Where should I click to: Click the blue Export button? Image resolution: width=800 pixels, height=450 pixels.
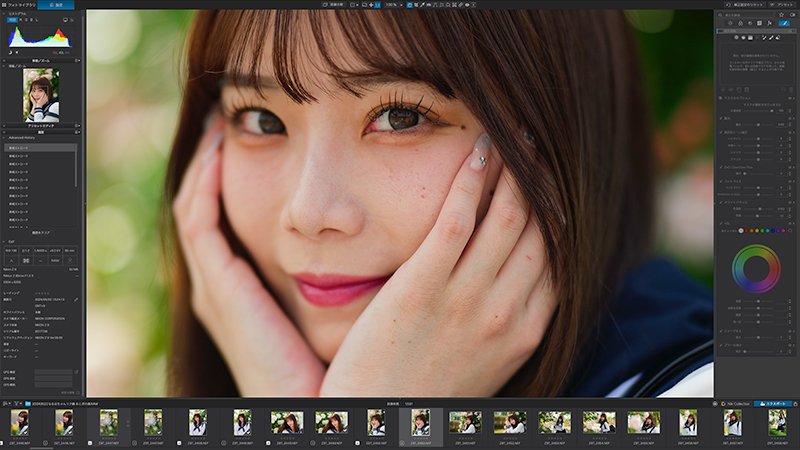tap(773, 404)
